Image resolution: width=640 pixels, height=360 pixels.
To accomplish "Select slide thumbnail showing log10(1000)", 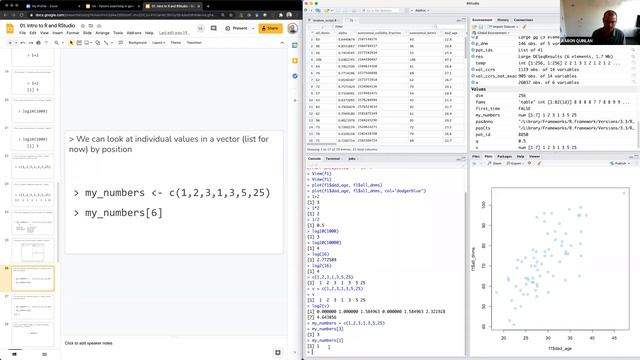I will coord(33,111).
